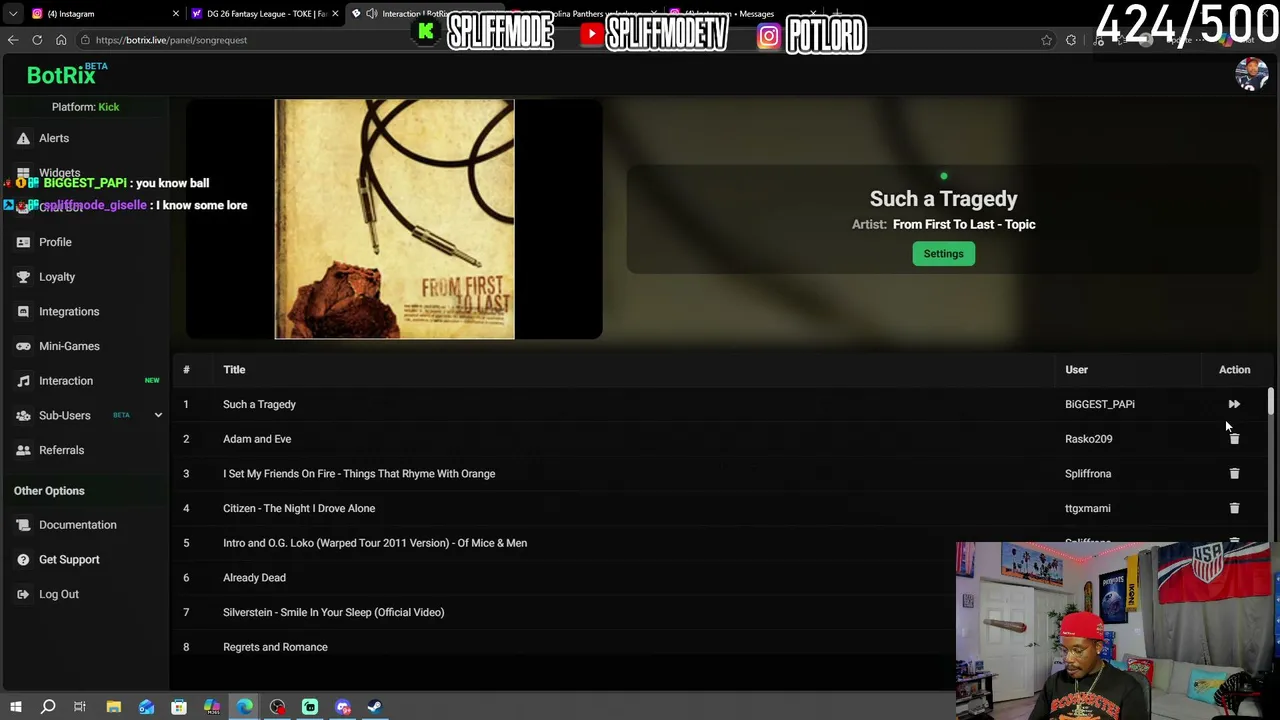Image resolution: width=1280 pixels, height=720 pixels.
Task: Select Citizen - The Night I Drove Alone
Action: pyautogui.click(x=299, y=508)
